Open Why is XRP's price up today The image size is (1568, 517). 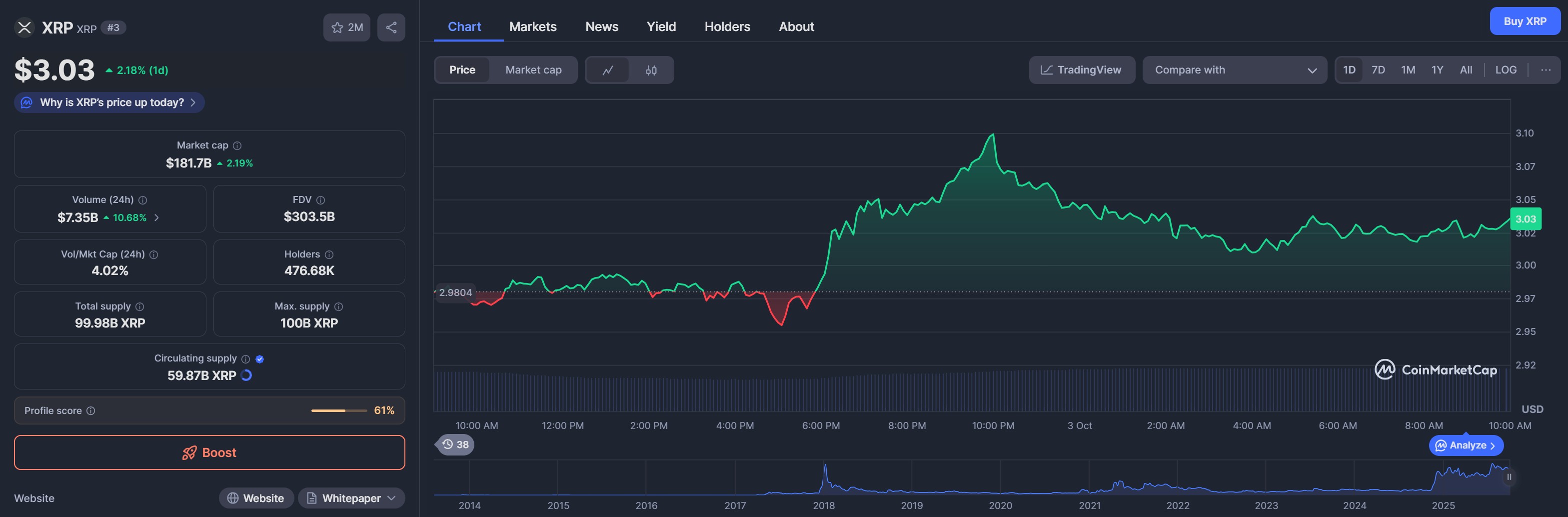point(109,102)
